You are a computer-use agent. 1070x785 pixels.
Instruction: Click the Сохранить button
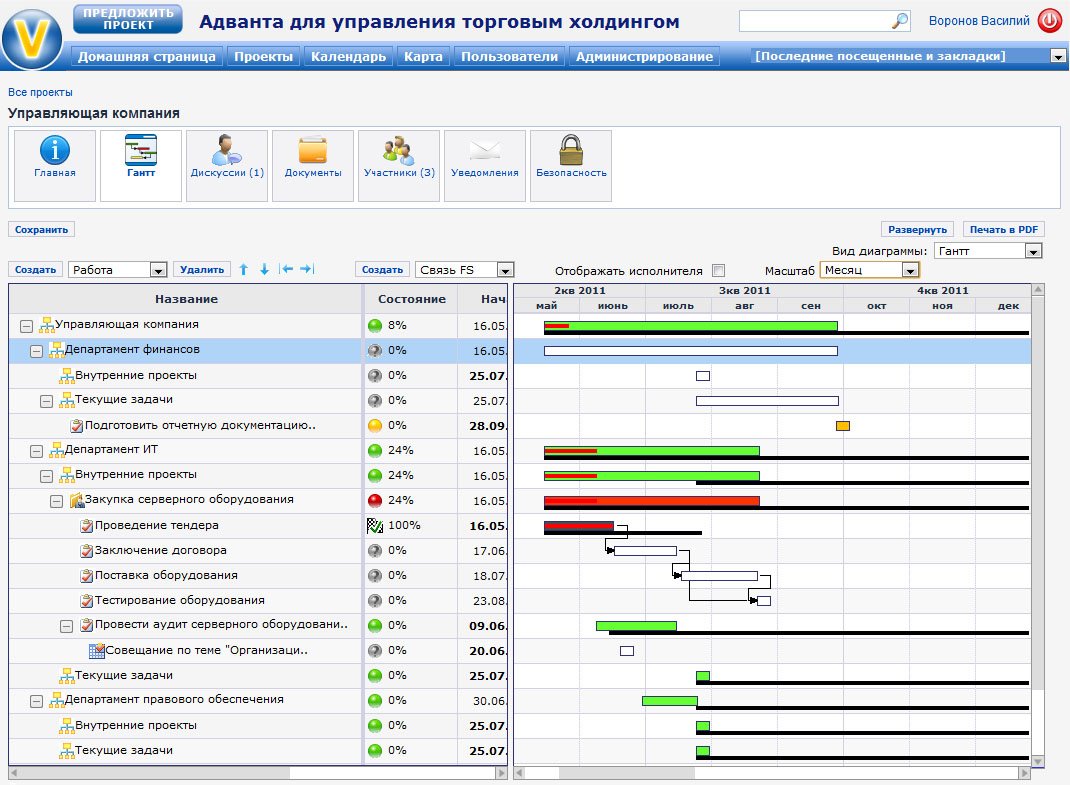coord(42,229)
